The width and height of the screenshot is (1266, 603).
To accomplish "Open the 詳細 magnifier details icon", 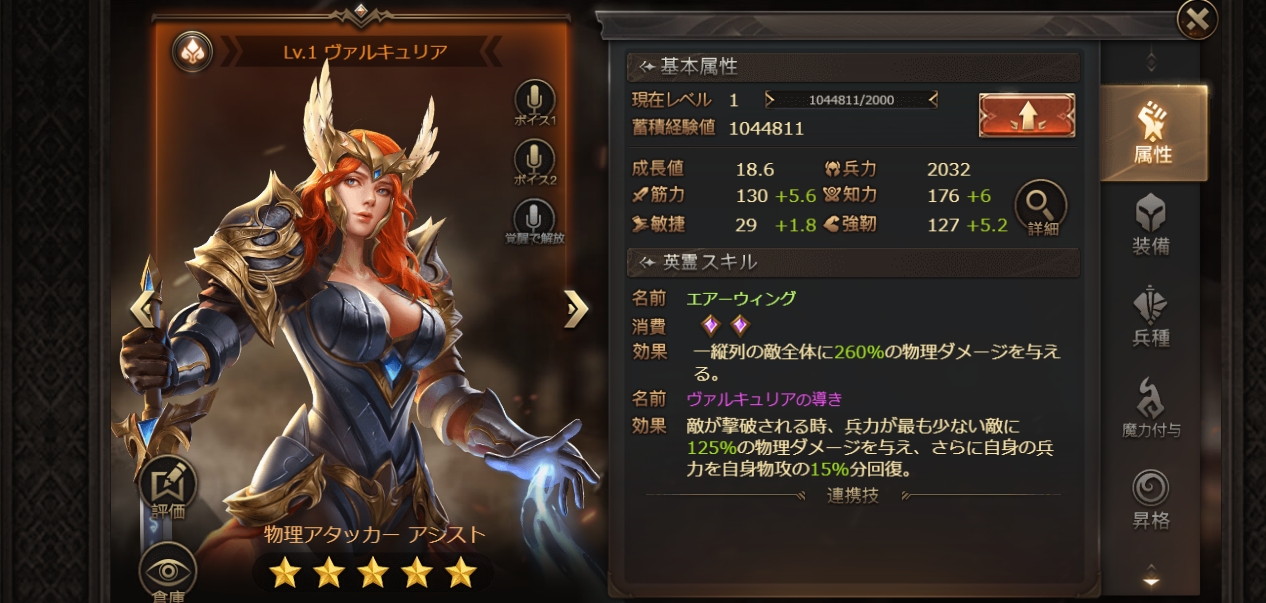I will tap(1042, 208).
